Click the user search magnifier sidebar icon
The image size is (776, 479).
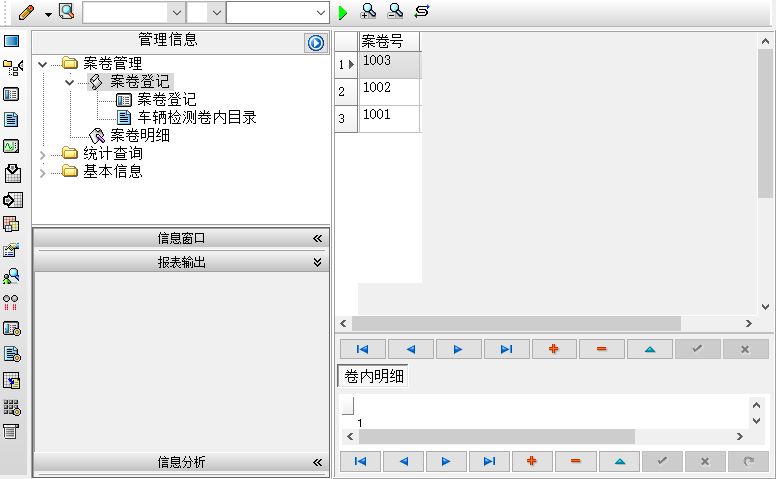(x=11, y=276)
